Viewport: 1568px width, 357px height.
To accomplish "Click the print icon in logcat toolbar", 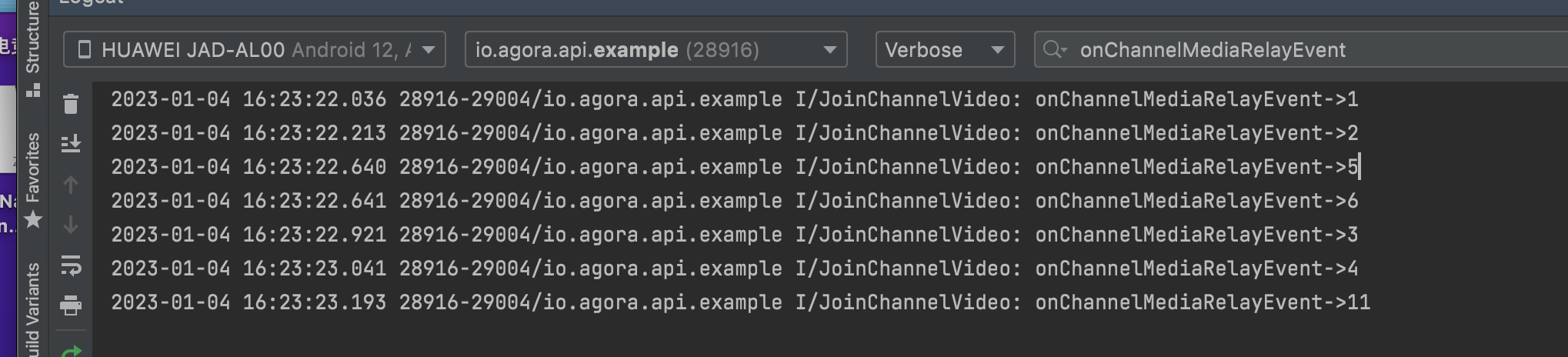I will coord(71,305).
